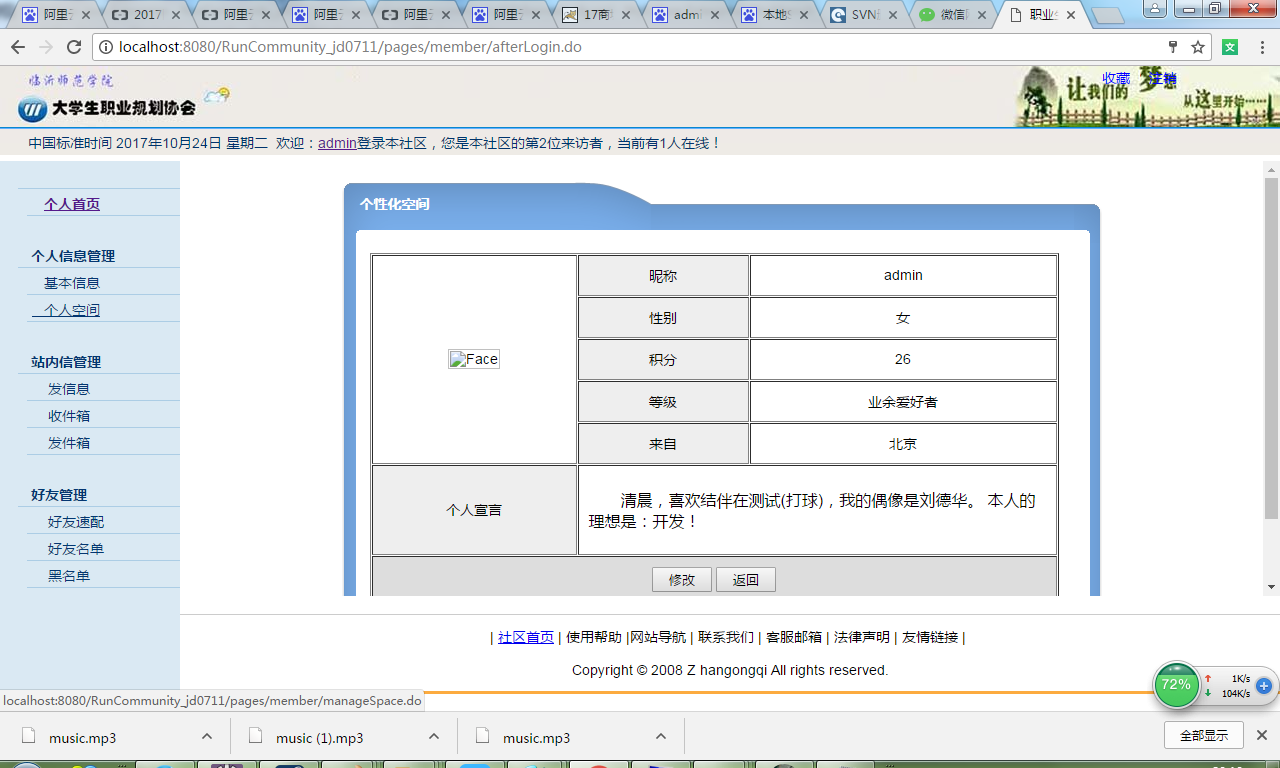Expand the rightmost music.mp3 download chevron
The height and width of the screenshot is (768, 1280).
coord(660,735)
